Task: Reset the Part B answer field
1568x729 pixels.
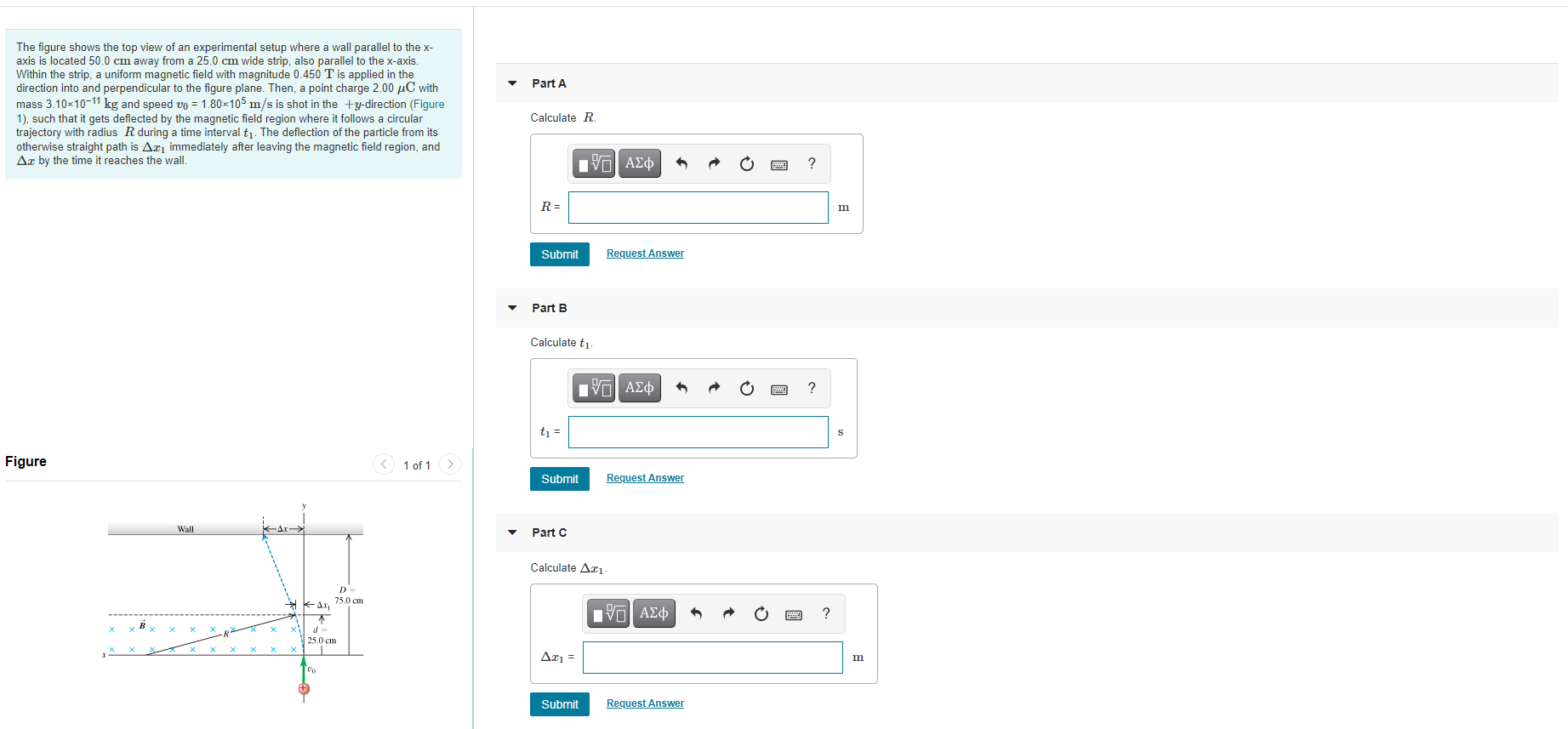Action: [x=747, y=388]
